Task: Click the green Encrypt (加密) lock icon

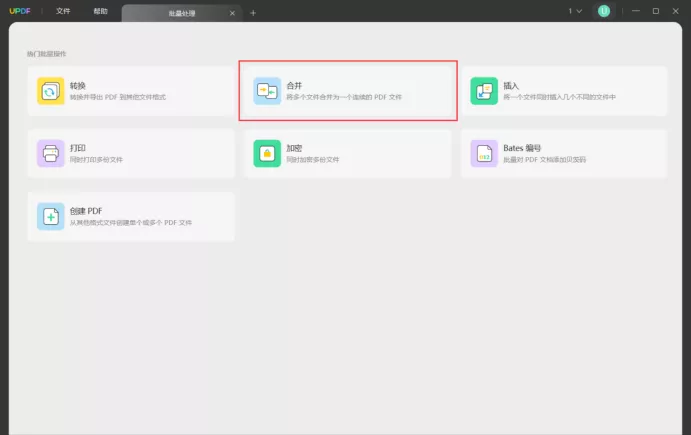Action: point(267,153)
